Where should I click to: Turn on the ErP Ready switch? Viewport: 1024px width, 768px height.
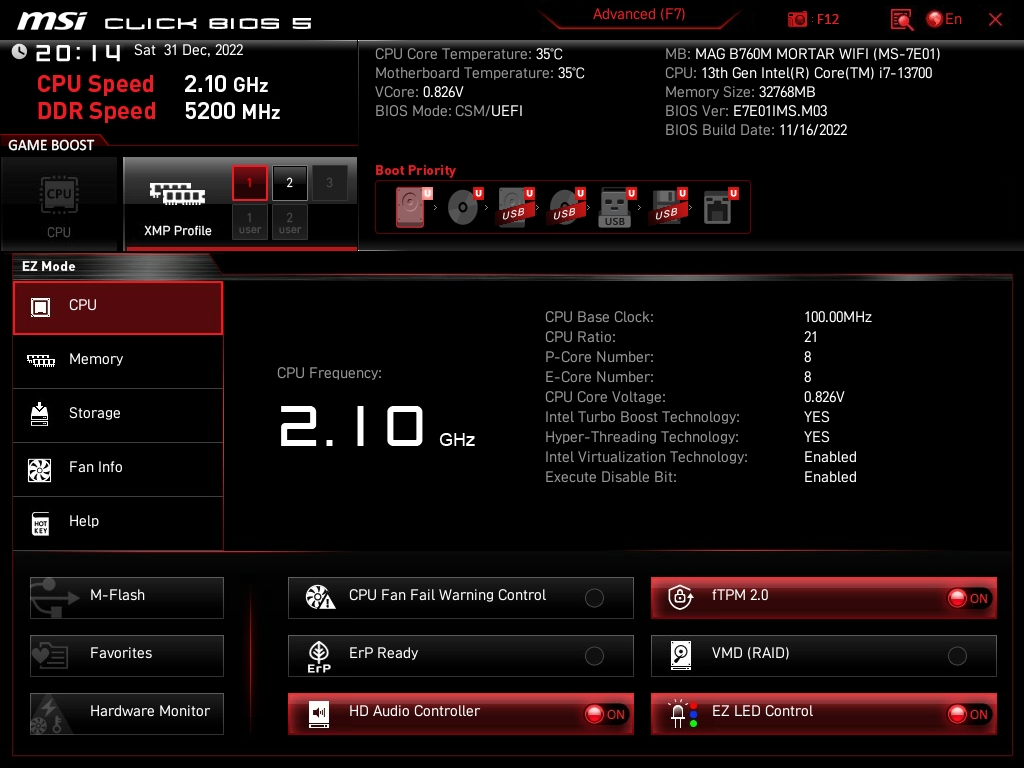[x=594, y=656]
